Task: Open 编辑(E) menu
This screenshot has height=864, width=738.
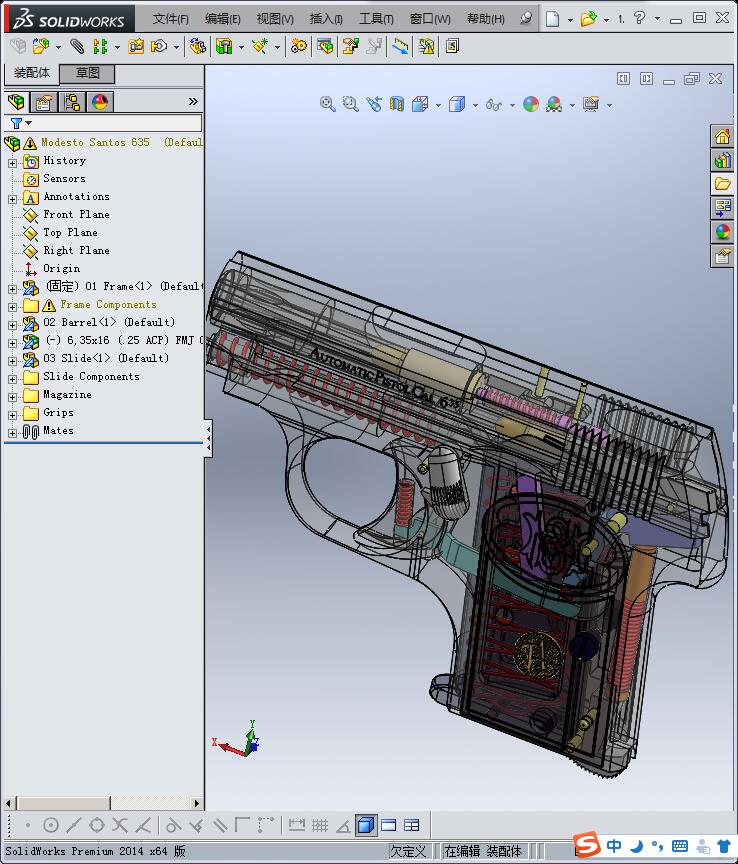Action: [x=223, y=19]
